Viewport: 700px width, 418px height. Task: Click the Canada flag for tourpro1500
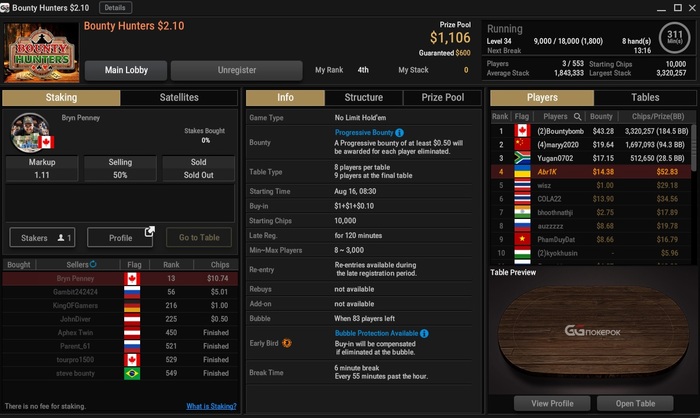click(132, 359)
